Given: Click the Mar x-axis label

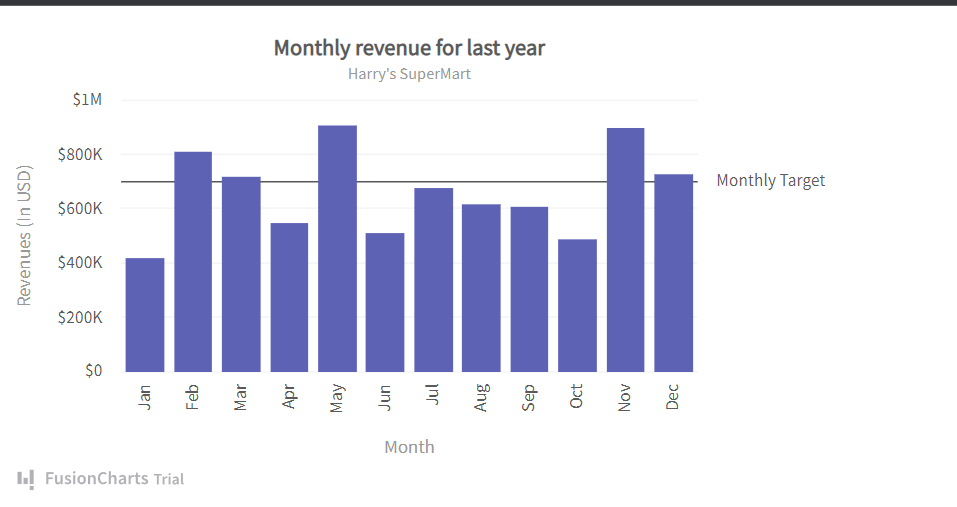Looking at the screenshot, I should tap(240, 398).
